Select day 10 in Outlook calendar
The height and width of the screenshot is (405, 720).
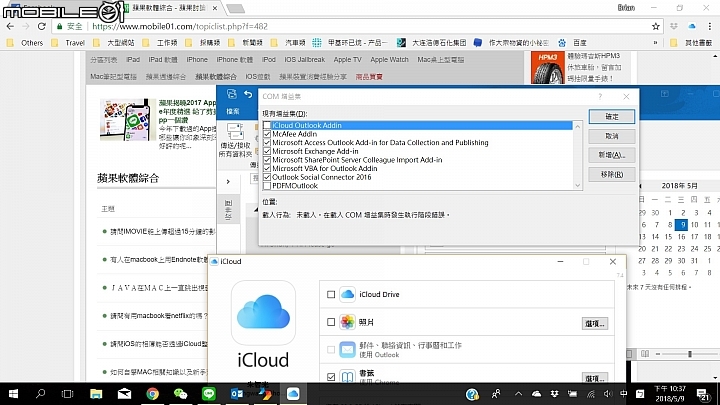point(694,225)
